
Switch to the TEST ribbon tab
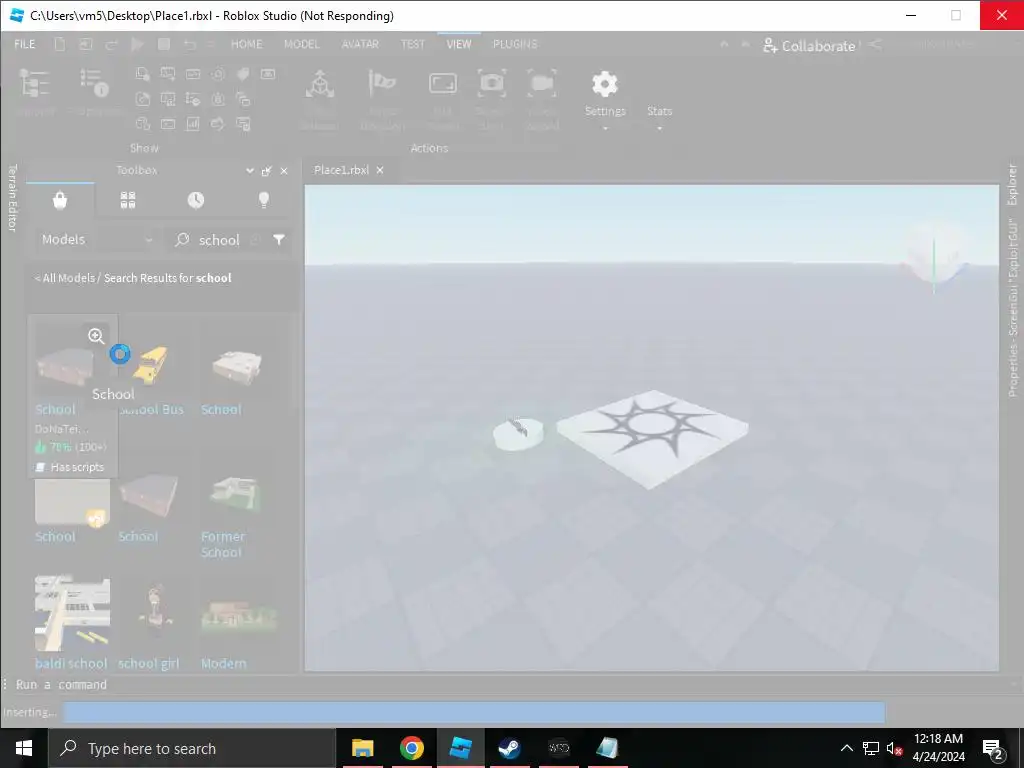tap(413, 44)
